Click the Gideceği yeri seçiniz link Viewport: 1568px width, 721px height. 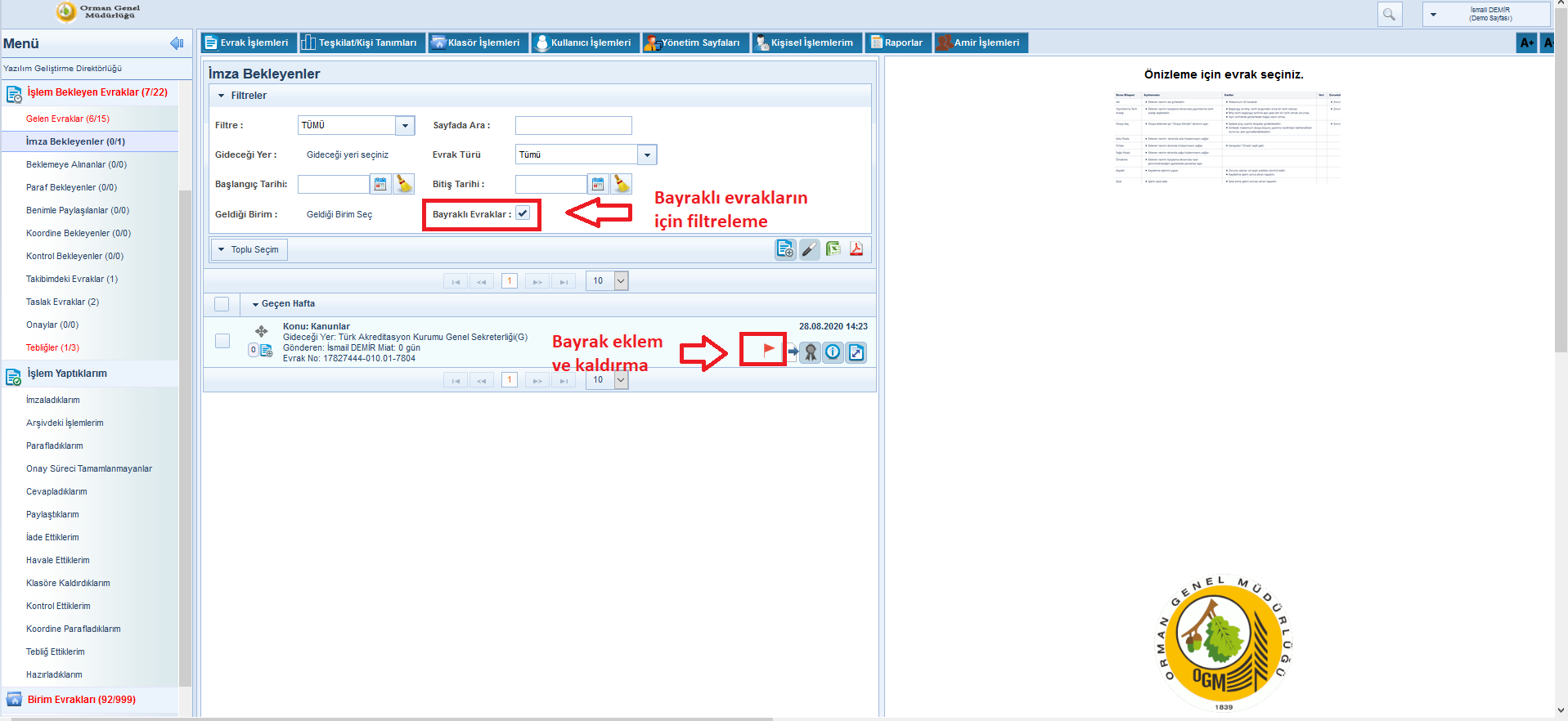click(x=348, y=154)
